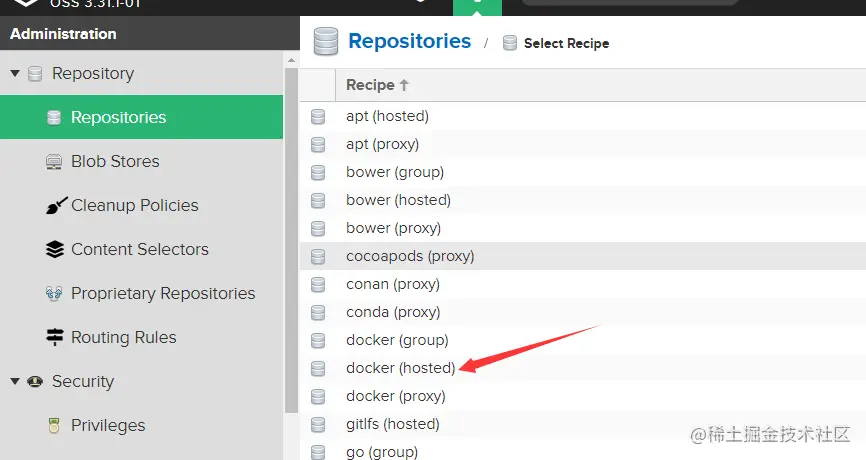
Task: Click the icon beside cocoapods (proxy)
Action: pyautogui.click(x=318, y=257)
